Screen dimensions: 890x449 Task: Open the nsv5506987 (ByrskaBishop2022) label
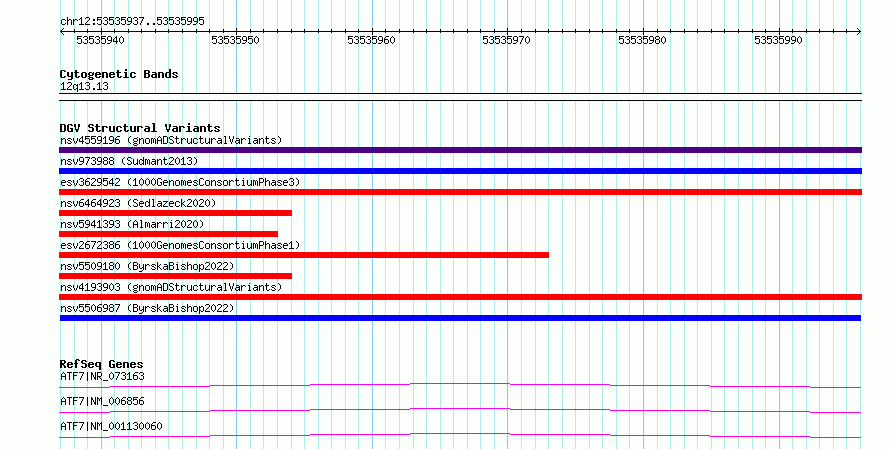[147, 308]
